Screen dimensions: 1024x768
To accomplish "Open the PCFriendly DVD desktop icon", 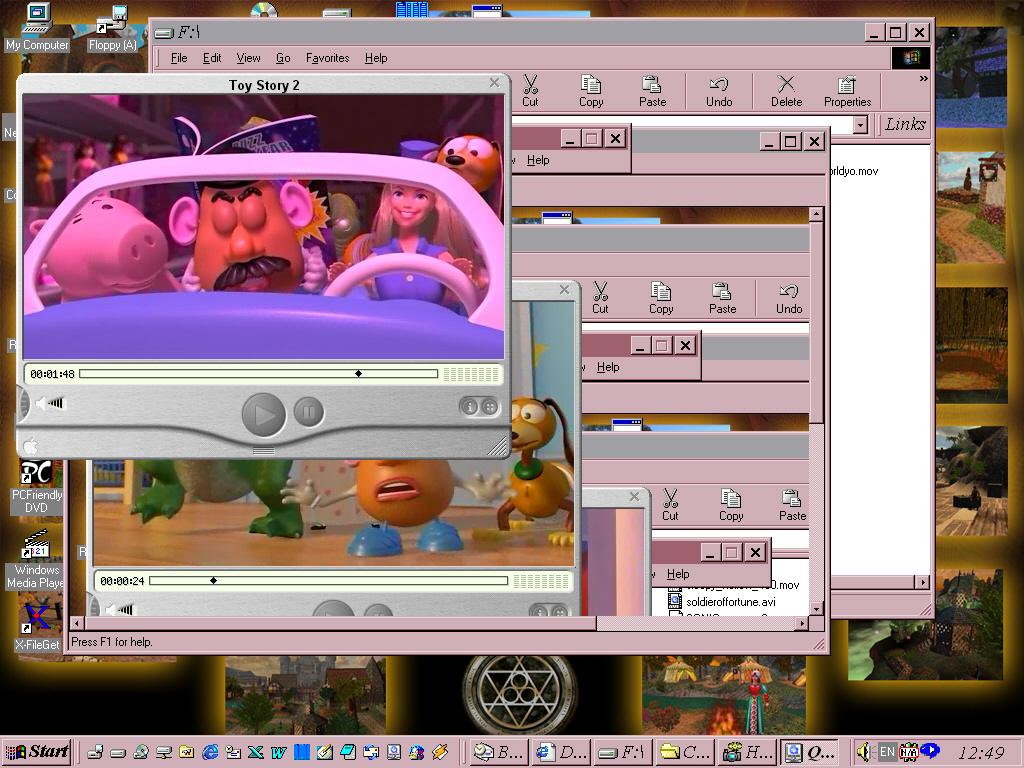I will point(37,487).
